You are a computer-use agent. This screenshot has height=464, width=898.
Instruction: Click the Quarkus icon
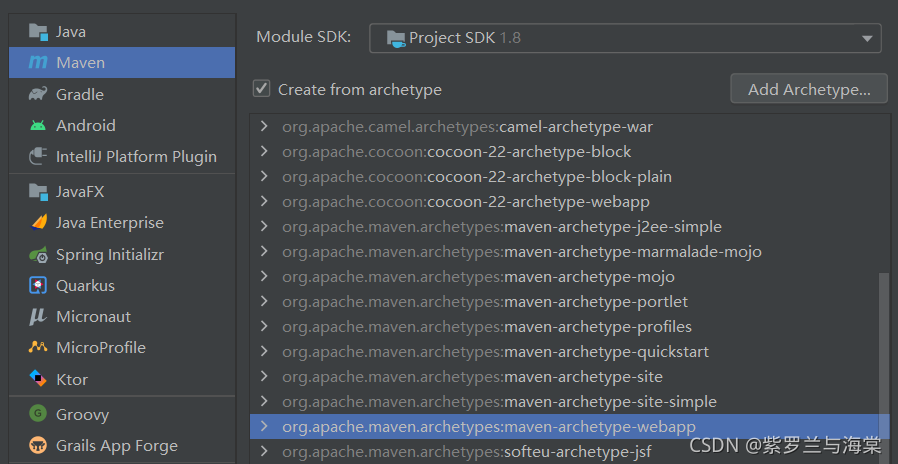[x=38, y=285]
